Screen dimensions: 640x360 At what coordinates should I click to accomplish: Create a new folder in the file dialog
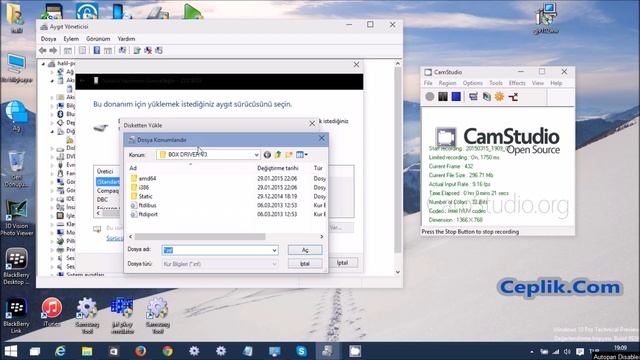tap(289, 155)
